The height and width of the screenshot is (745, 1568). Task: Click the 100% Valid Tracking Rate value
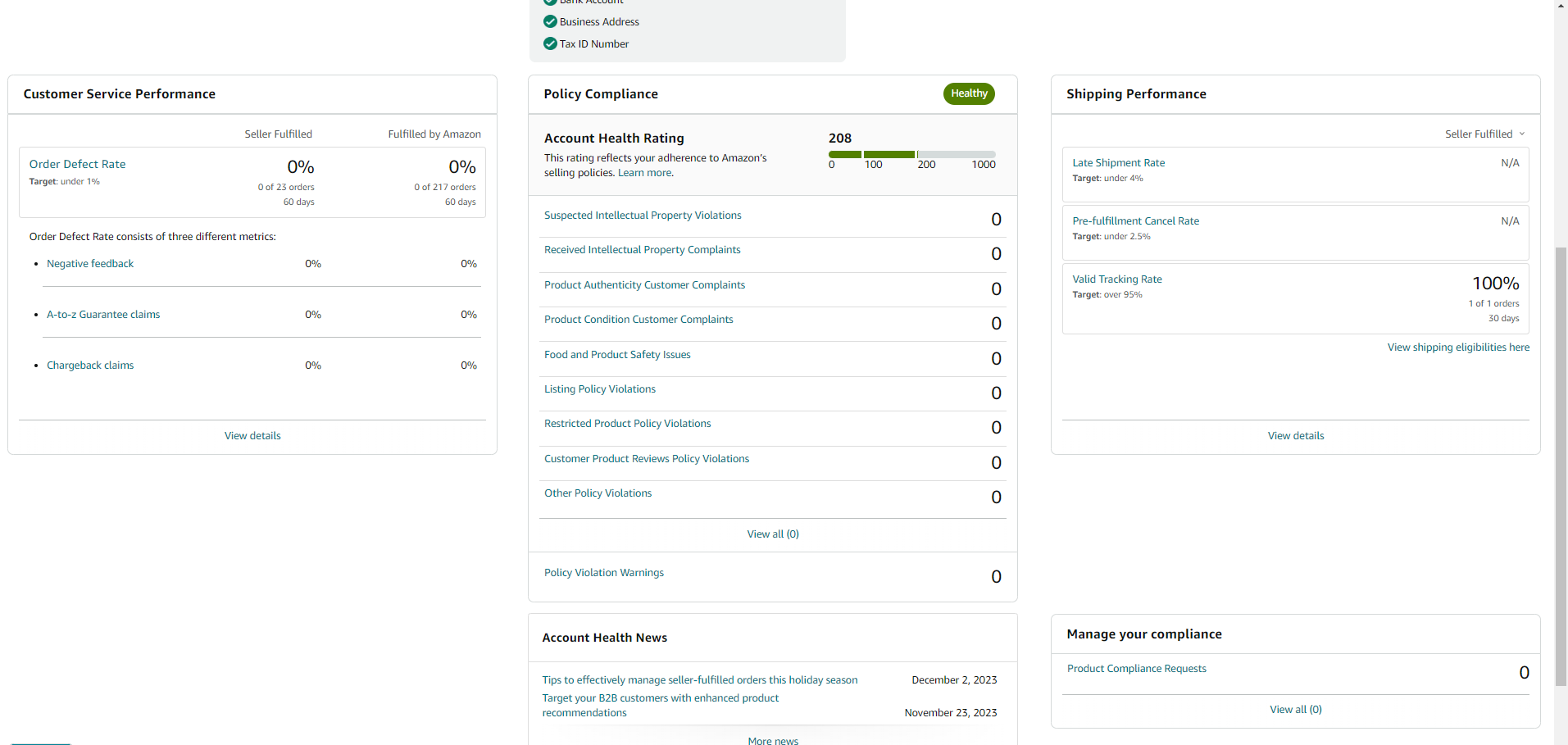(x=1495, y=283)
